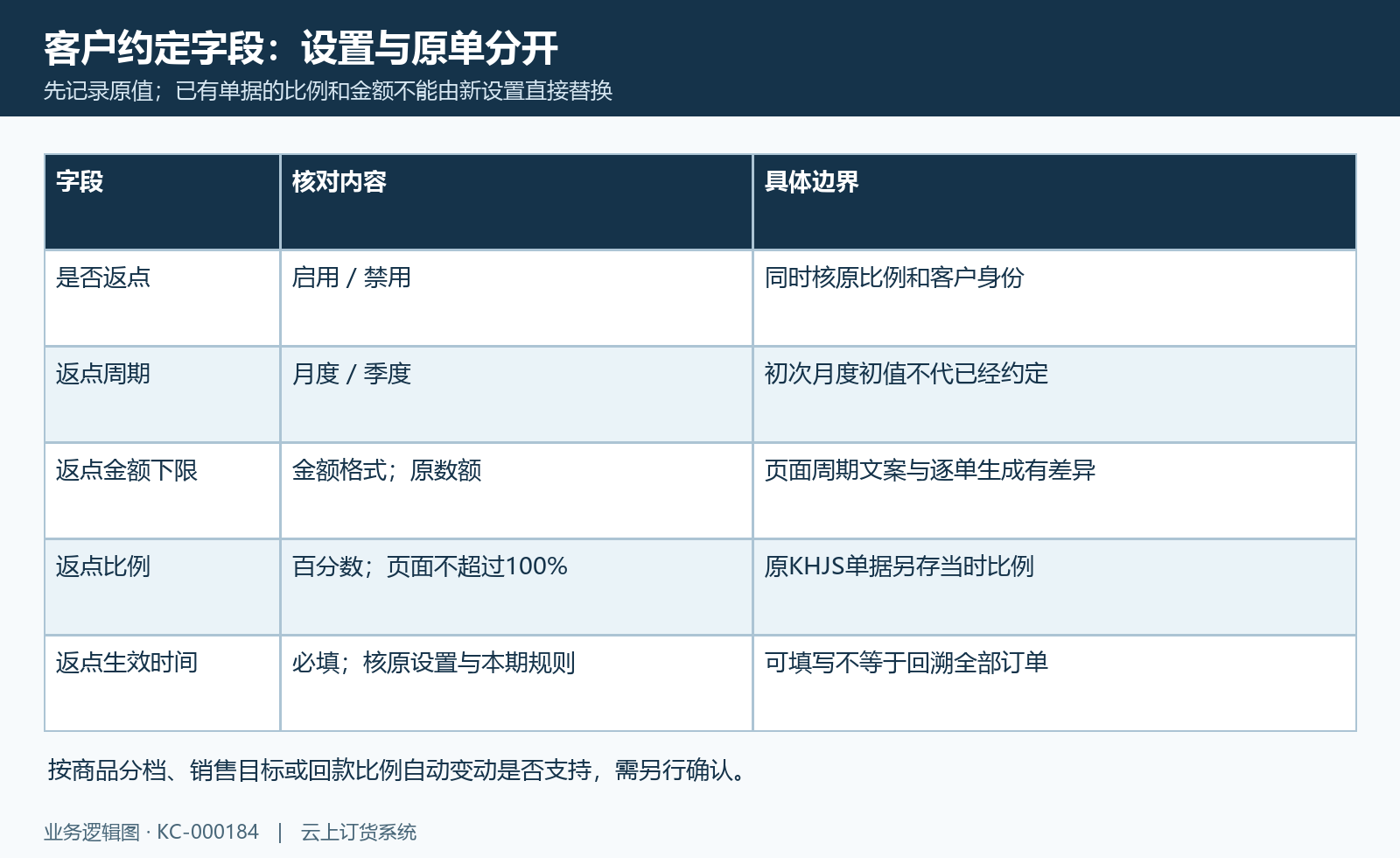Click the 月度 / 季度 cell
This screenshot has height=858, width=1400.
(516, 395)
